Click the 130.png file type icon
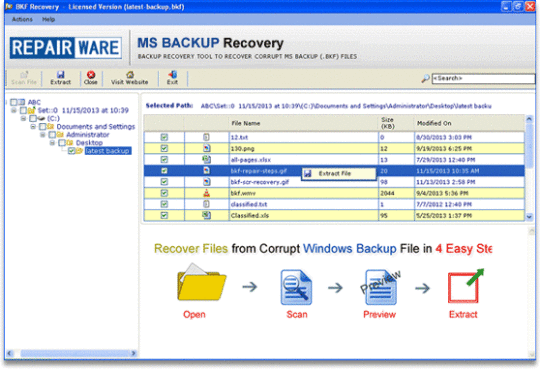540x369 pixels. pos(206,148)
